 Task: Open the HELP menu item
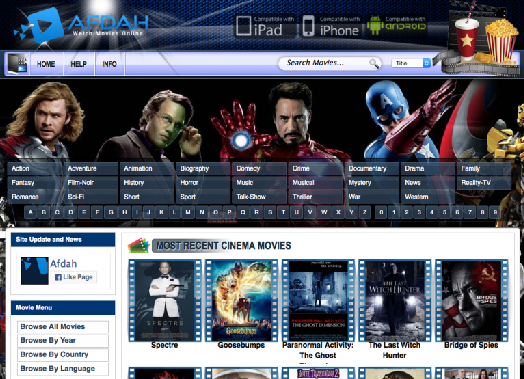[79, 64]
